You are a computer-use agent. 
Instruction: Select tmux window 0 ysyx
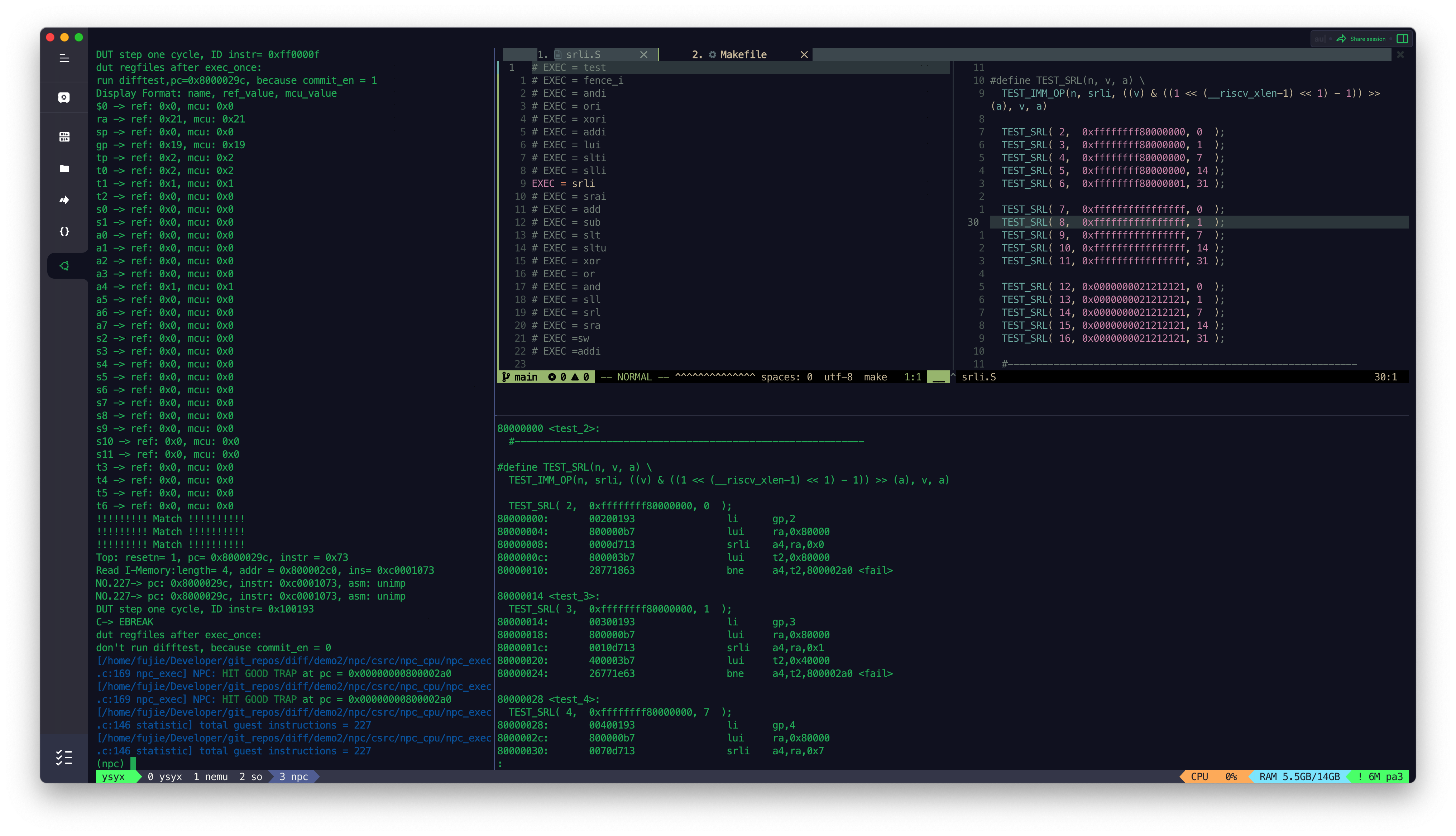[165, 777]
